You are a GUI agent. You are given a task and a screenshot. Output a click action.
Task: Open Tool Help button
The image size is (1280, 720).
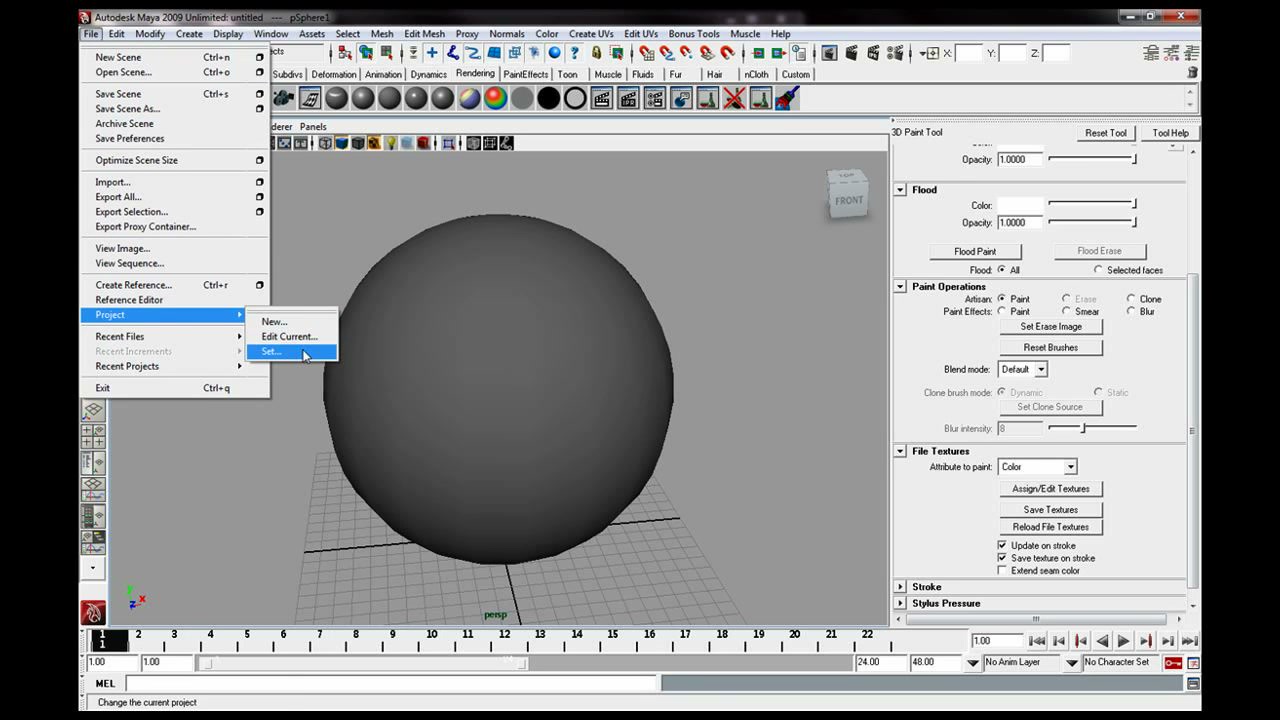point(1170,133)
